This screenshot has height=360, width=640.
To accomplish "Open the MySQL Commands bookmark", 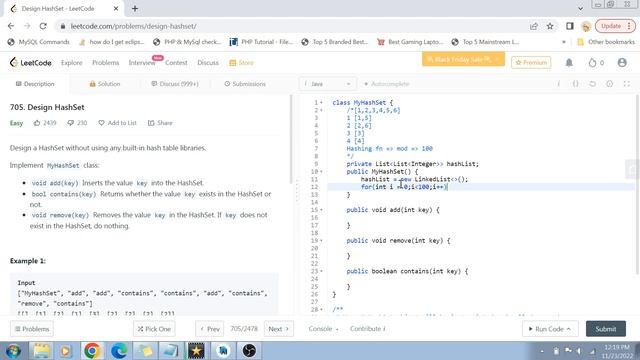I will pos(39,42).
